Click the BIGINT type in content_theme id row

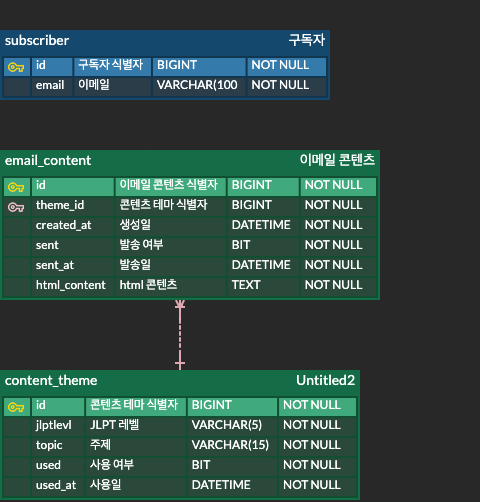[232, 407]
